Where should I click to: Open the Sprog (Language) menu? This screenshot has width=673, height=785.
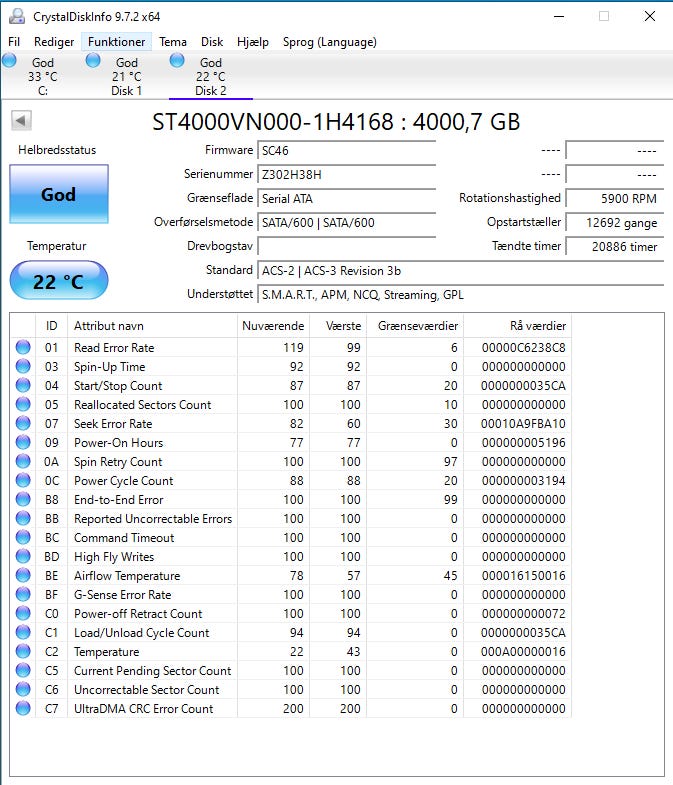(x=329, y=42)
